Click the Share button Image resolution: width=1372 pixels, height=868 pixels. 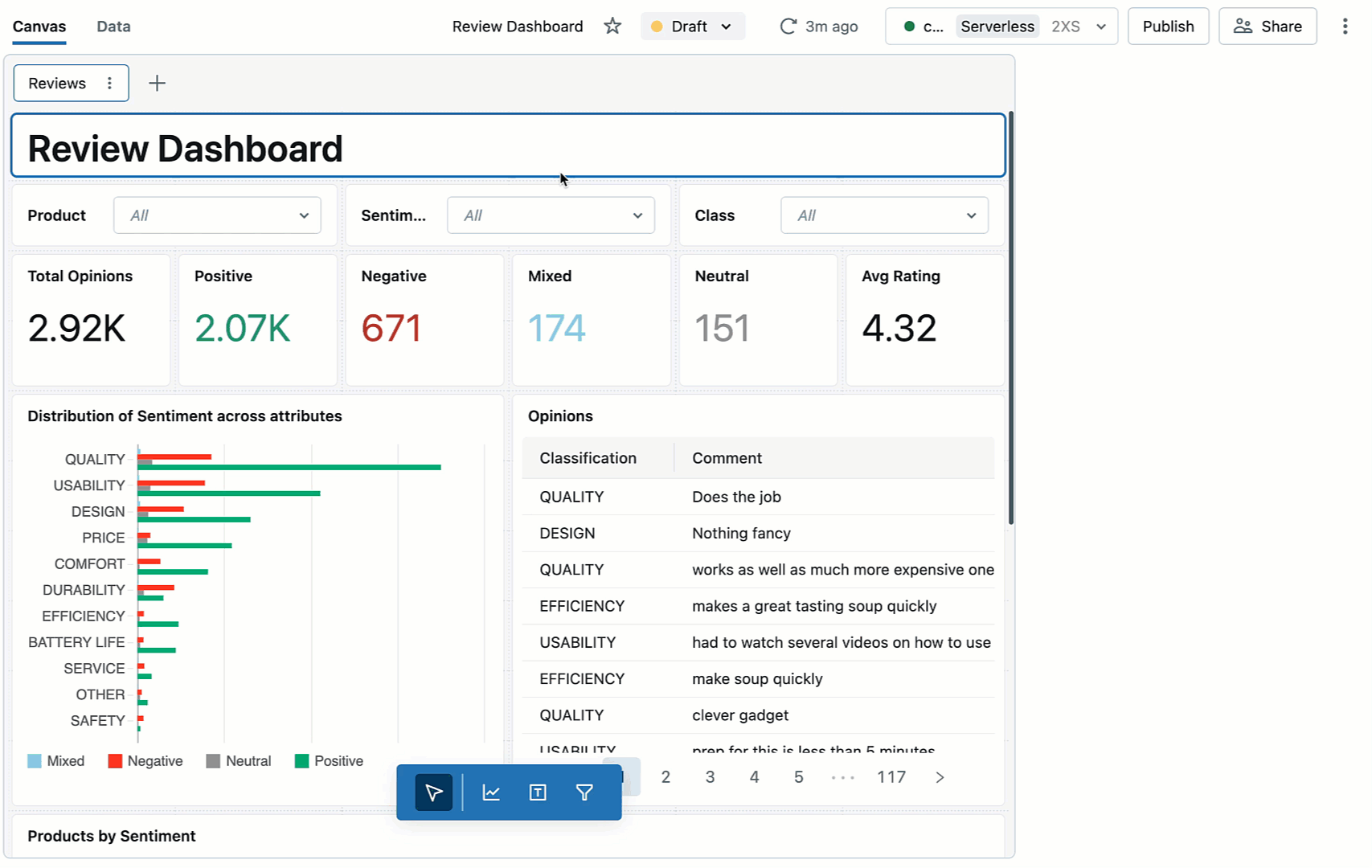pyautogui.click(x=1268, y=27)
